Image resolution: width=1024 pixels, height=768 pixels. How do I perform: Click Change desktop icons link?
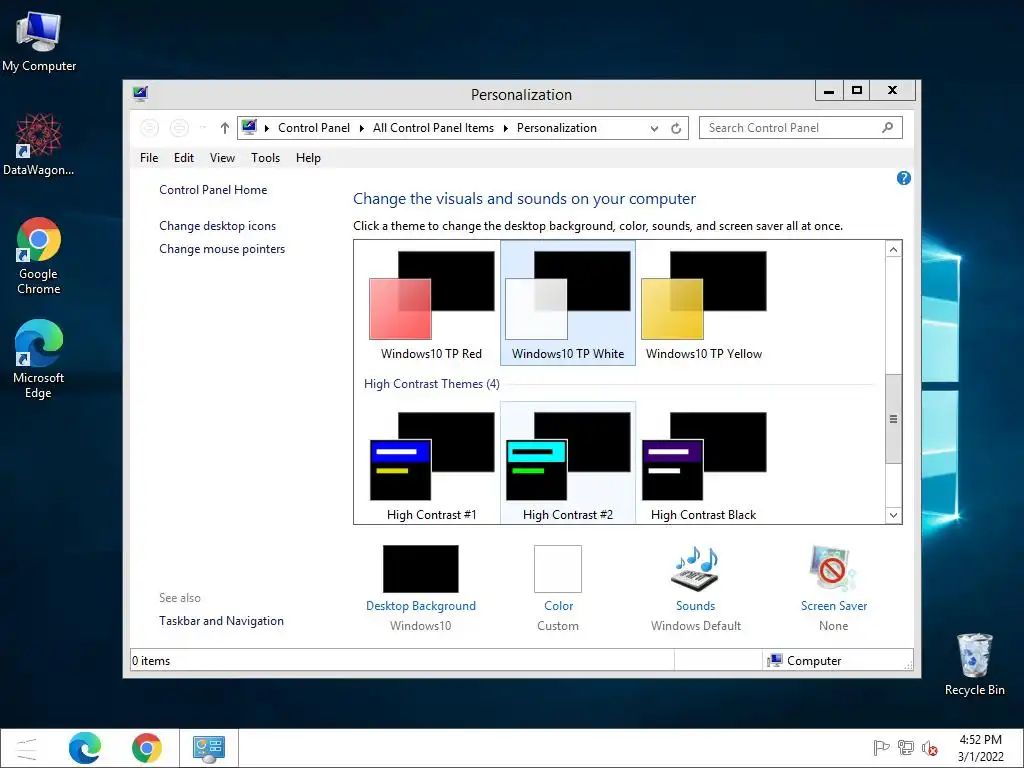coord(217,226)
